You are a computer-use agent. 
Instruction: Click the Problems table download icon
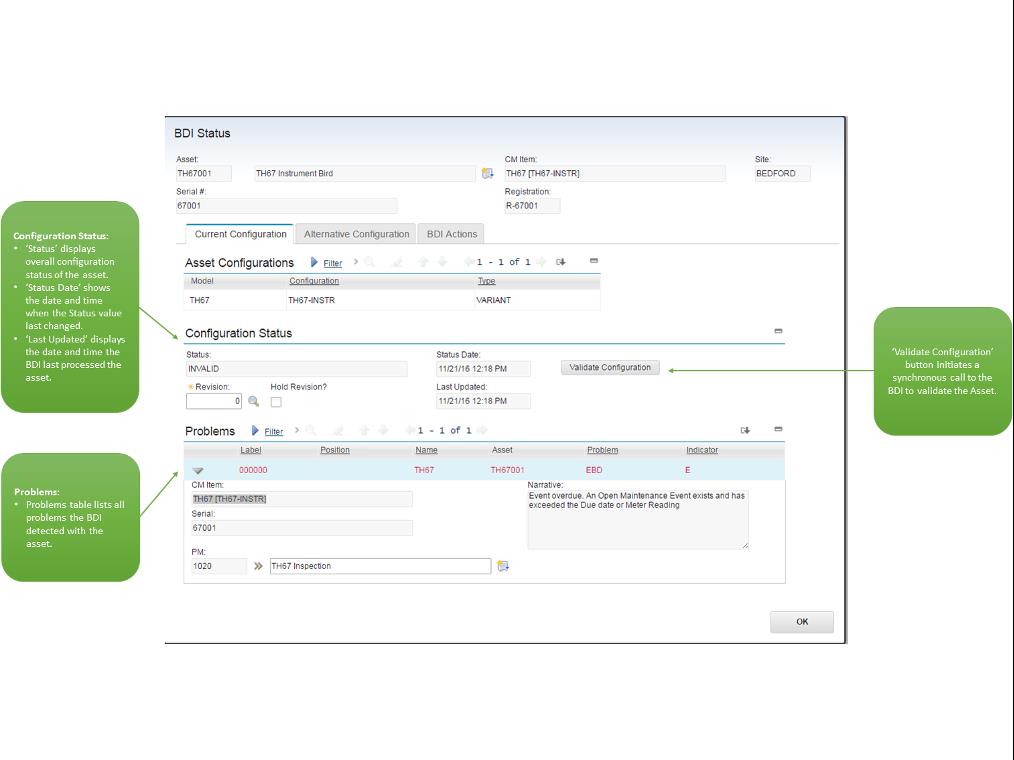[745, 430]
